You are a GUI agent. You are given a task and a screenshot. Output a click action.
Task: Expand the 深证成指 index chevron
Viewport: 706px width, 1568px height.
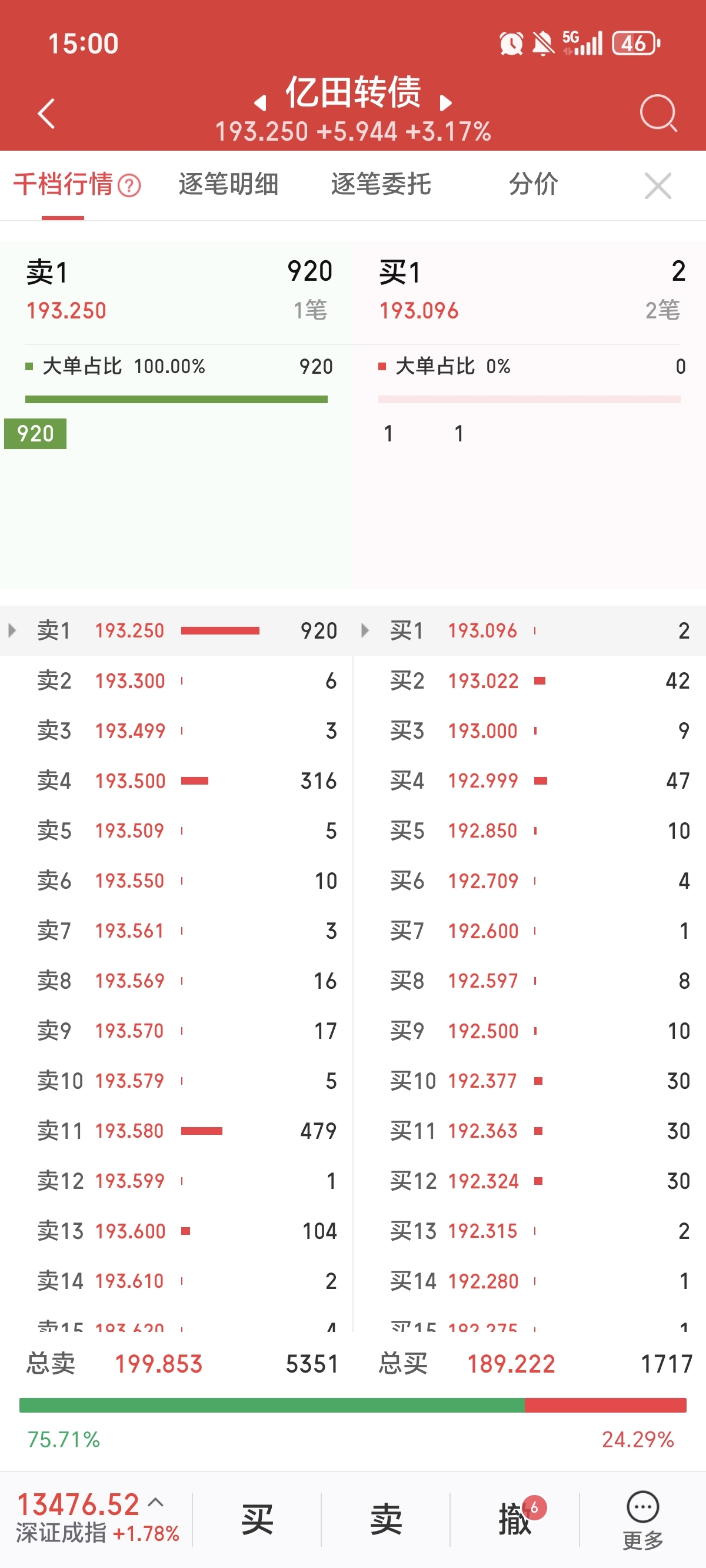click(156, 1501)
